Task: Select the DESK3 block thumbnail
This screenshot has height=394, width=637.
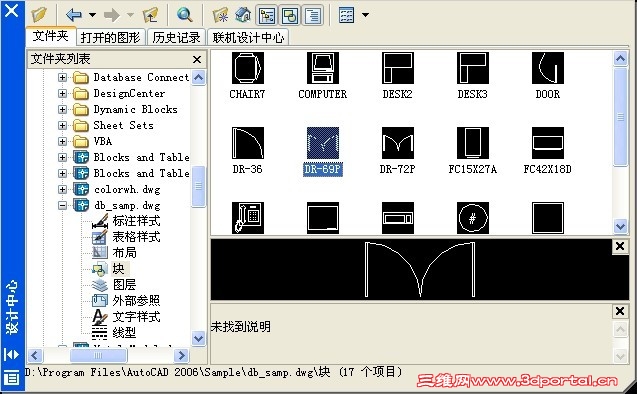Action: coord(473,68)
